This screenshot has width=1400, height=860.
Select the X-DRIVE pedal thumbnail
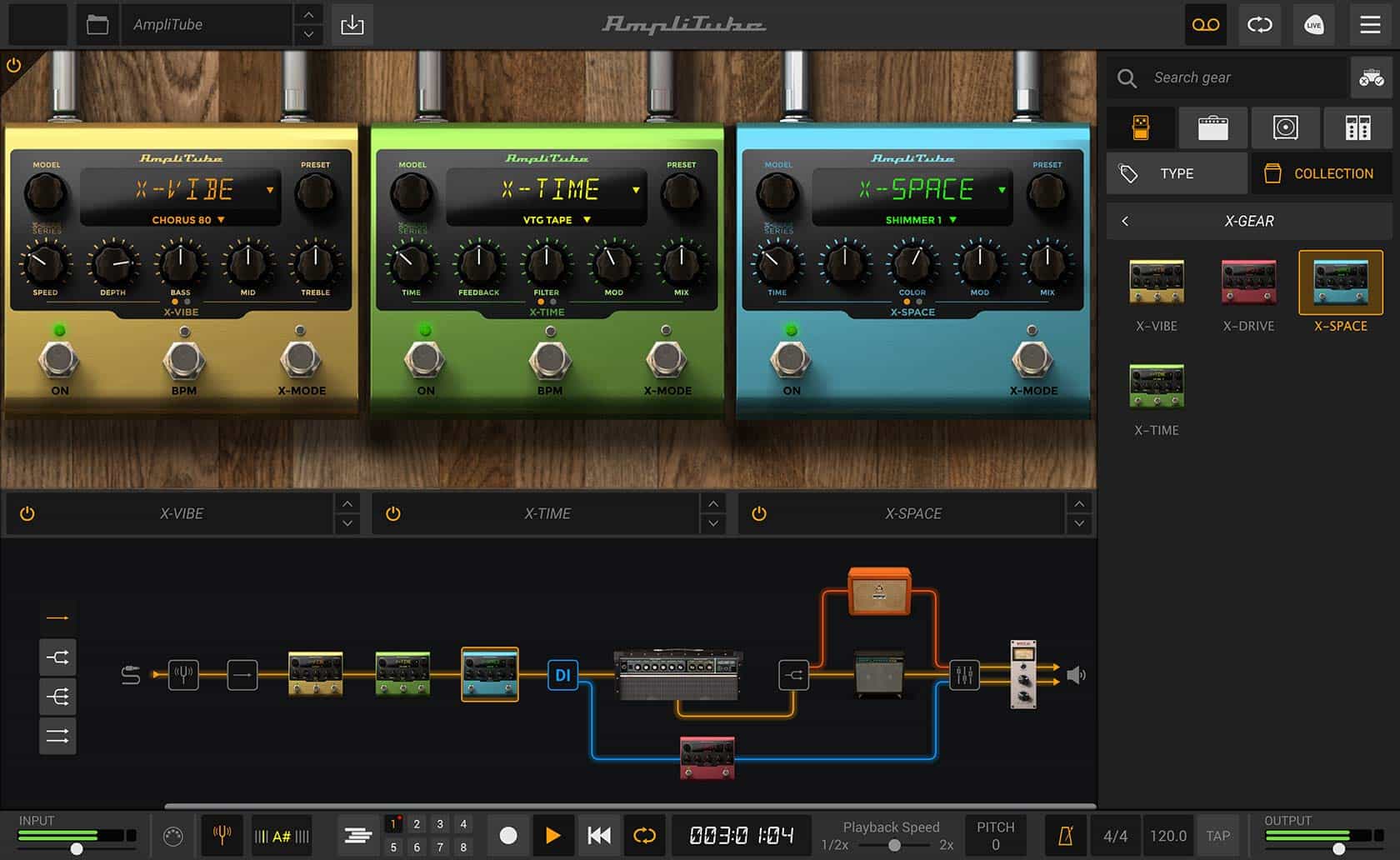tap(1247, 283)
